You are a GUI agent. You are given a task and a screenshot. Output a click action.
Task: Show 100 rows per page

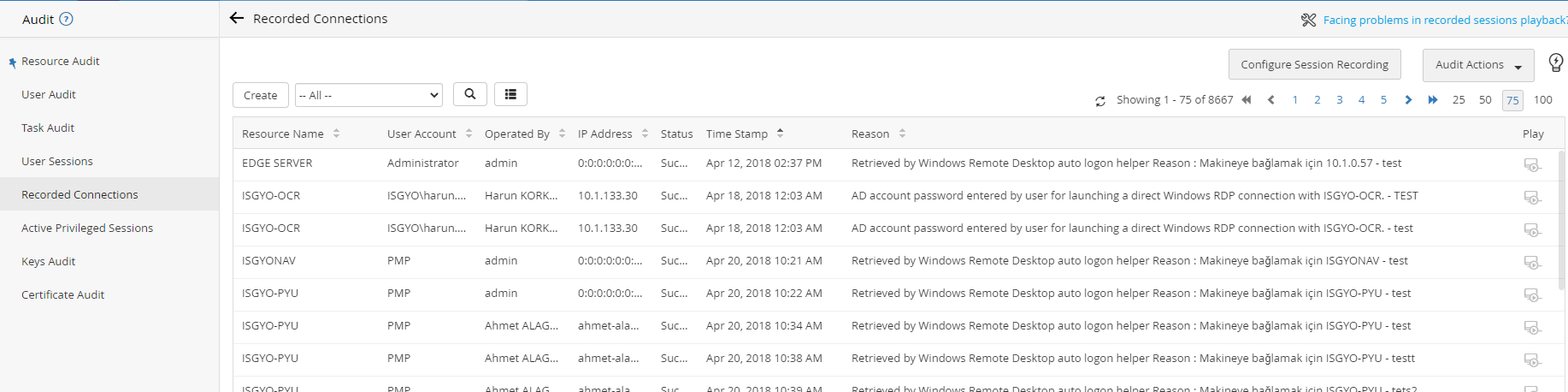point(1542,100)
